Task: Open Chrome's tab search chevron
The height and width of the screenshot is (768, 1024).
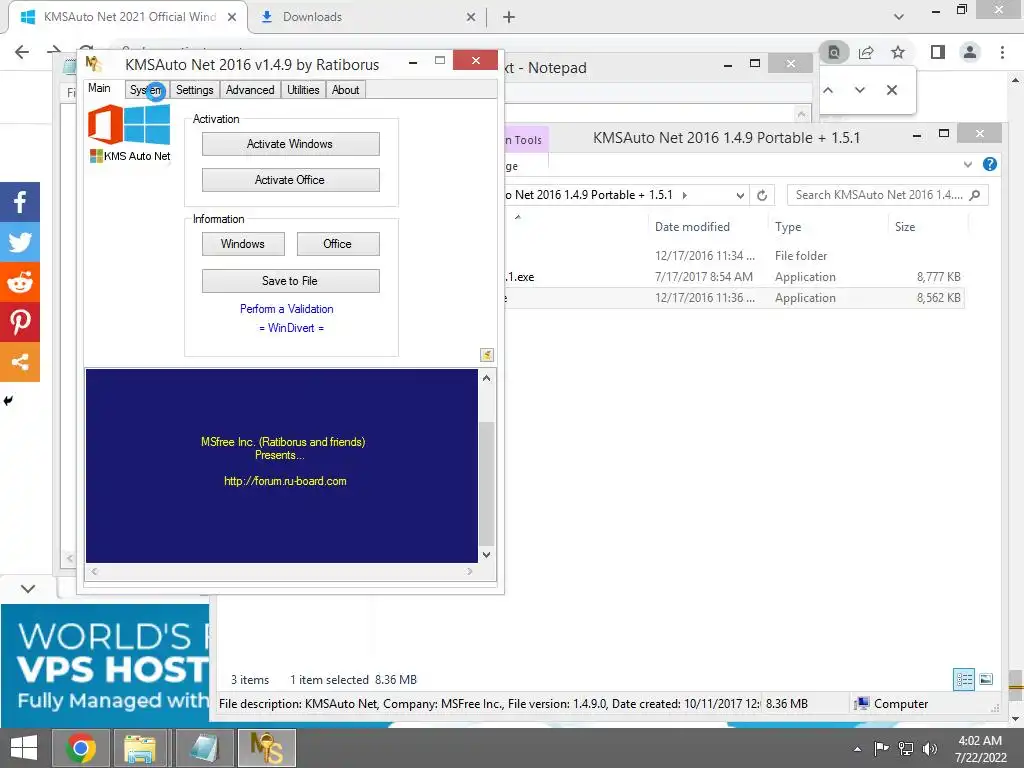Action: pyautogui.click(x=899, y=17)
